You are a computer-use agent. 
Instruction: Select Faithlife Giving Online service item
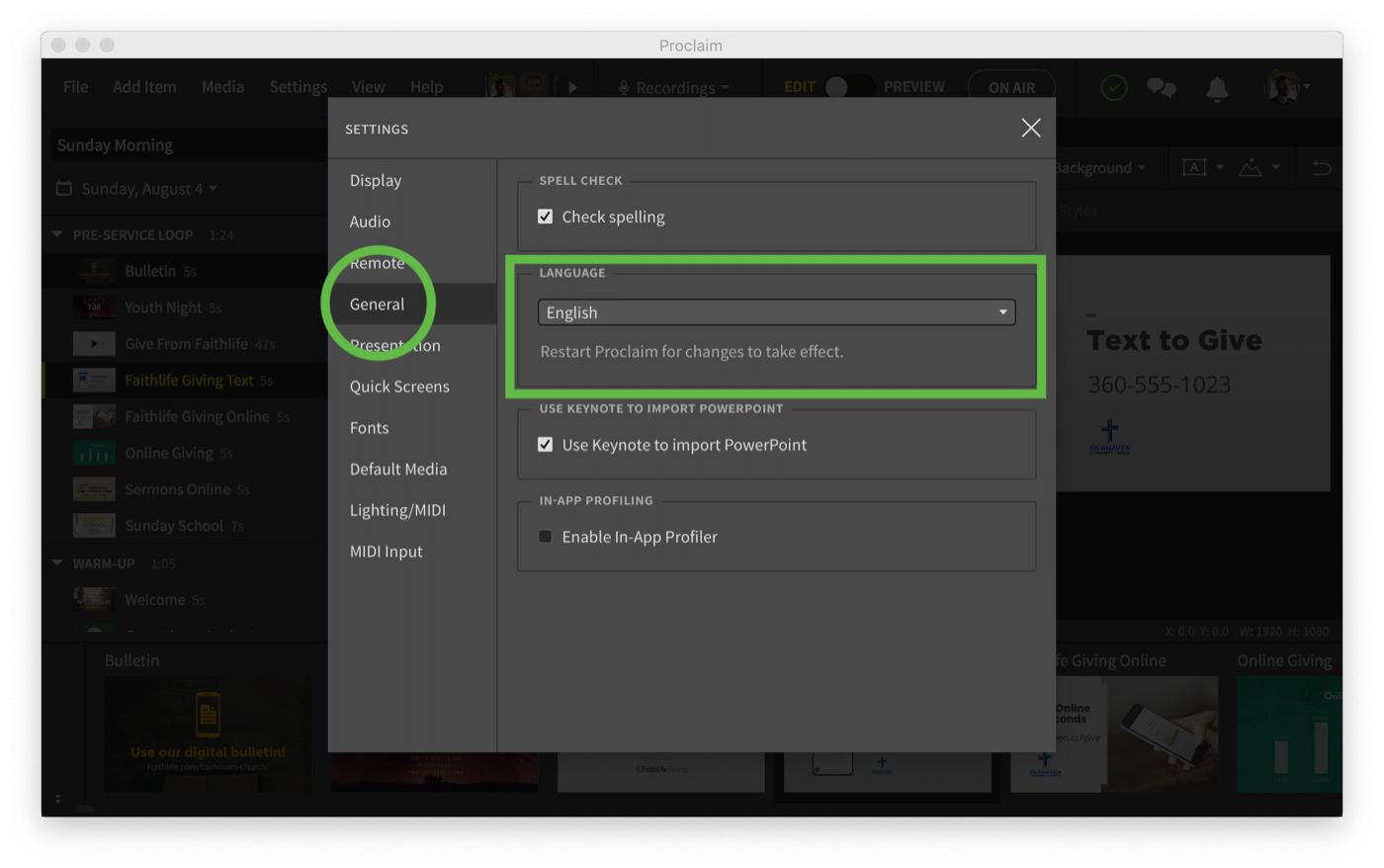pos(184,416)
